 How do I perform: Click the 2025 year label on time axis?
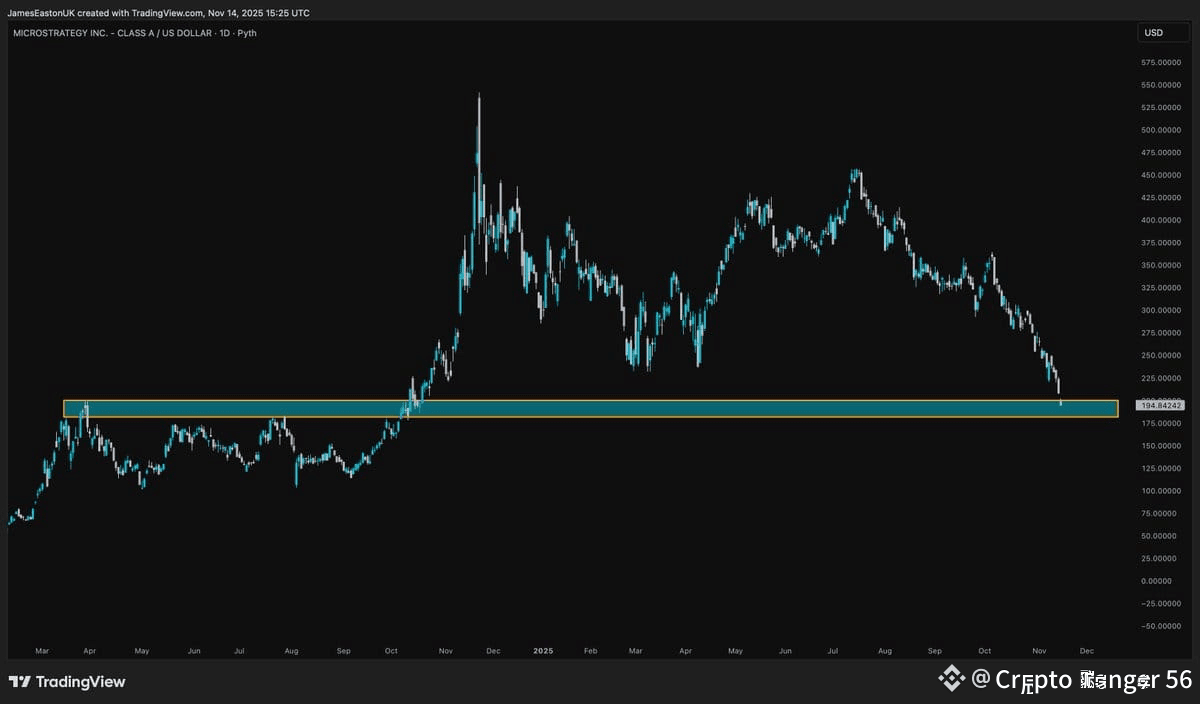pos(543,650)
